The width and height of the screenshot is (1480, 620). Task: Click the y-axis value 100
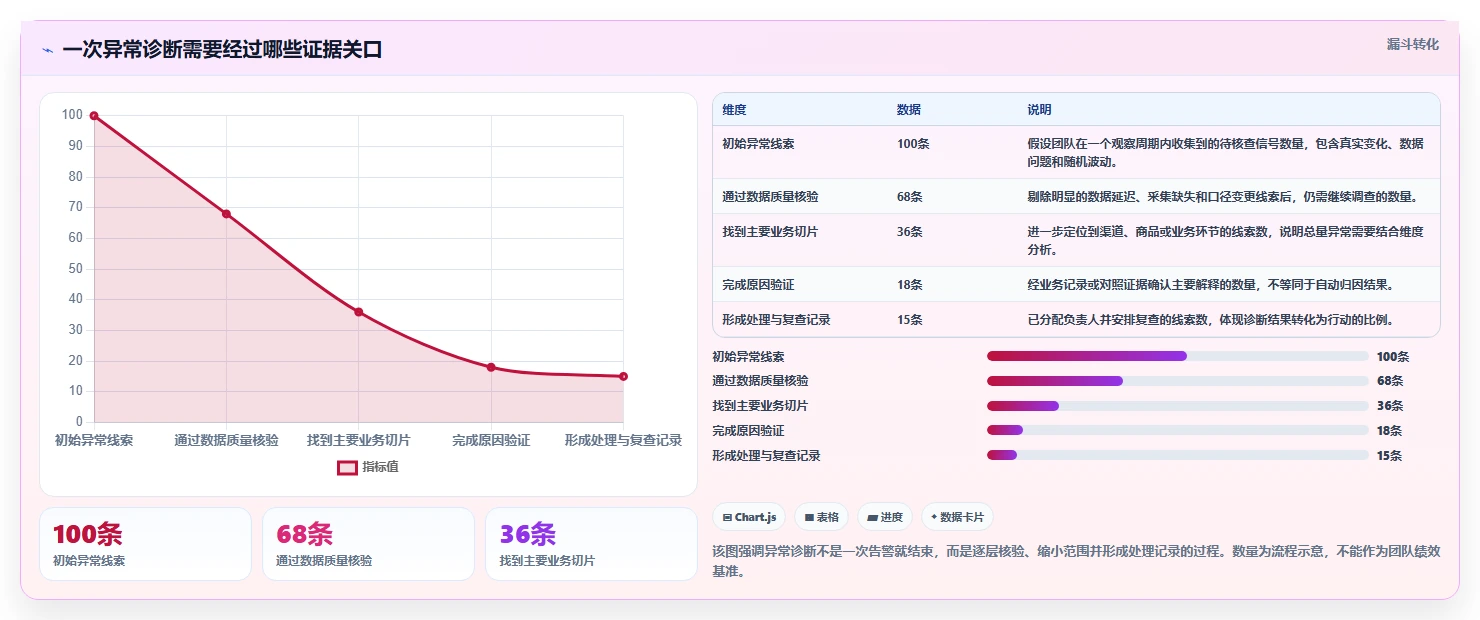click(72, 115)
